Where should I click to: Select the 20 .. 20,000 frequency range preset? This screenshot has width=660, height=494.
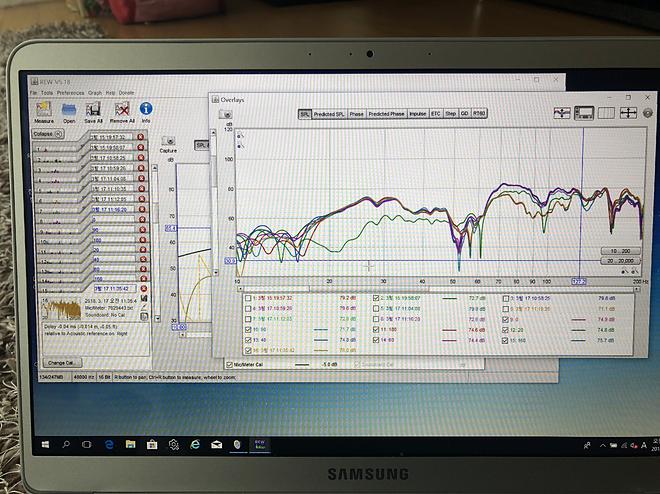[x=620, y=261]
